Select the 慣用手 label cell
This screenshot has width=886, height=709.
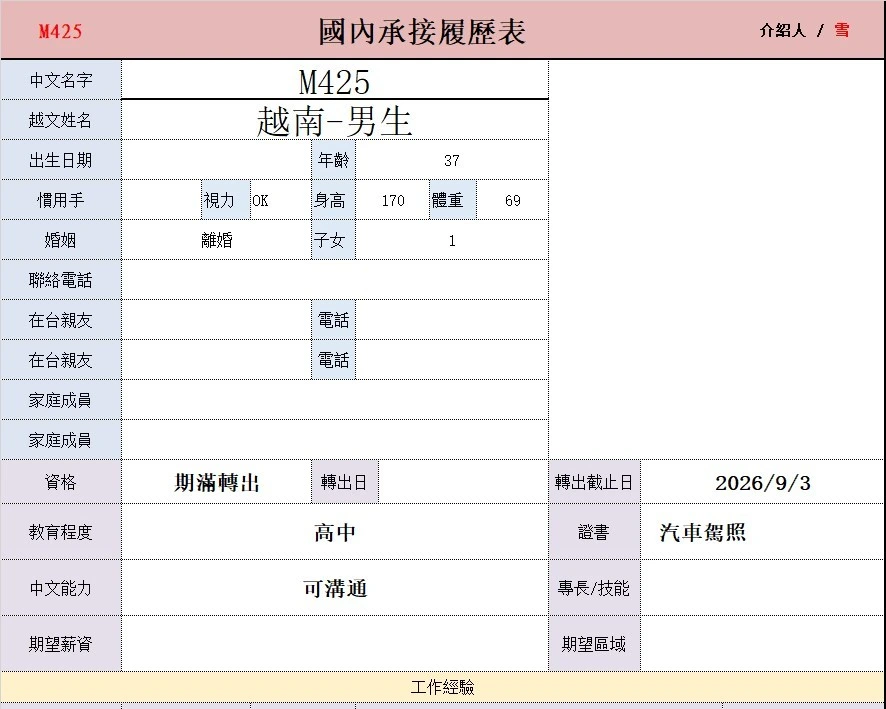click(x=61, y=201)
